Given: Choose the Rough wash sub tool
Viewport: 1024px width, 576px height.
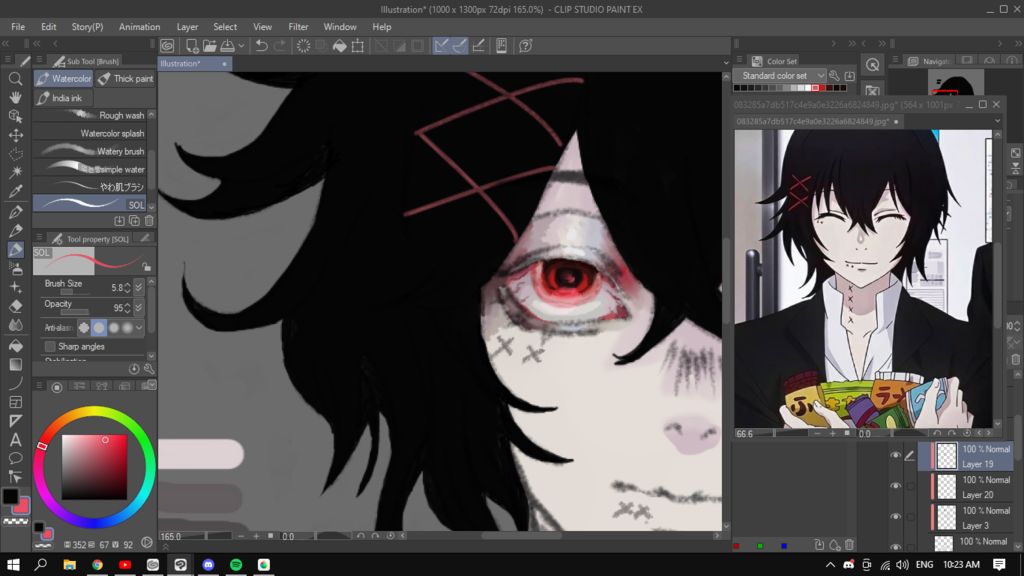Looking at the screenshot, I should [90, 115].
